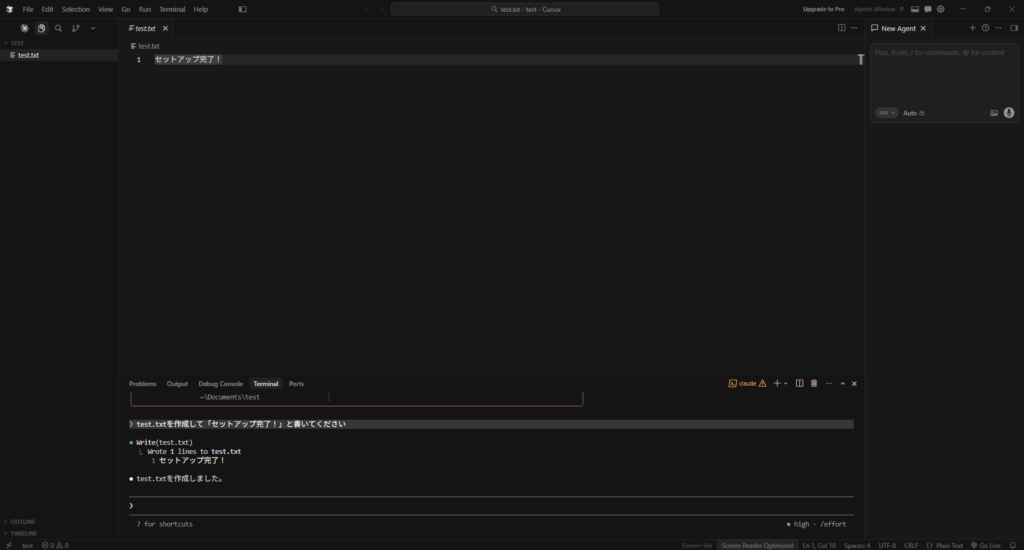The width and height of the screenshot is (1024, 550).
Task: Open Cursor settings gear icon
Action: pyautogui.click(x=941, y=9)
